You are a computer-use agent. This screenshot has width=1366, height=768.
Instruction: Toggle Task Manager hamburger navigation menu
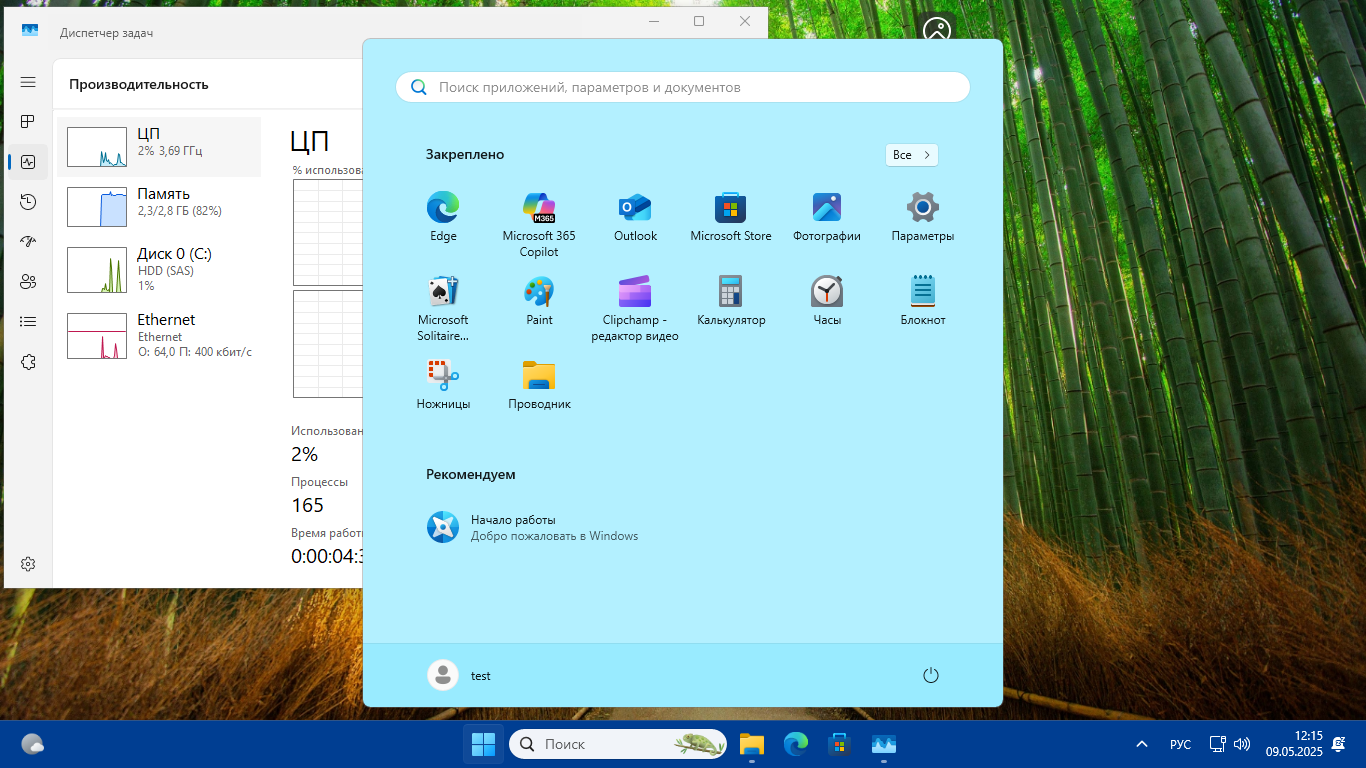[x=28, y=82]
